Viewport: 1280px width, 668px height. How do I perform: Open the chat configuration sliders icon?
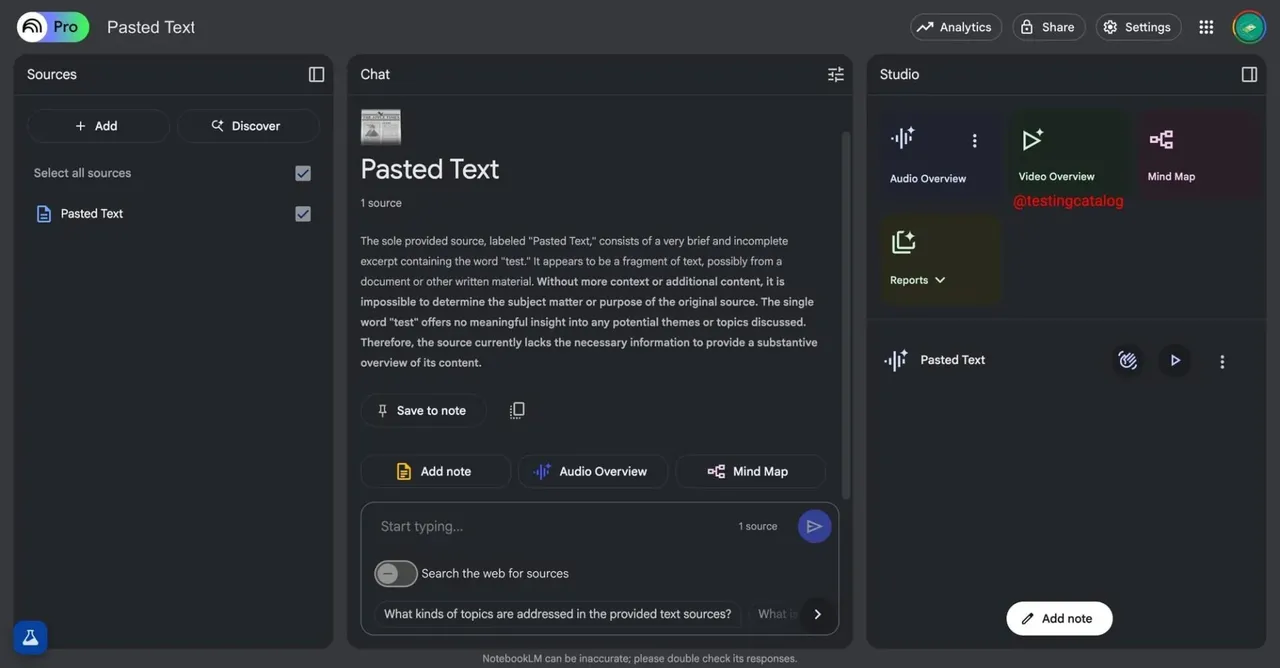click(x=835, y=73)
